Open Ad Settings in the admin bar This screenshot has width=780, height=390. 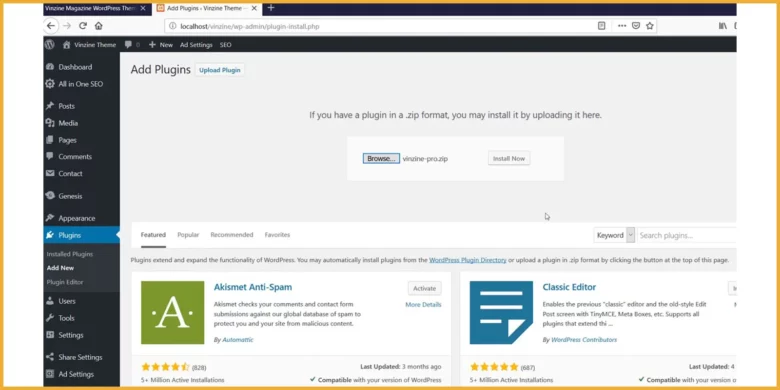tap(196, 45)
